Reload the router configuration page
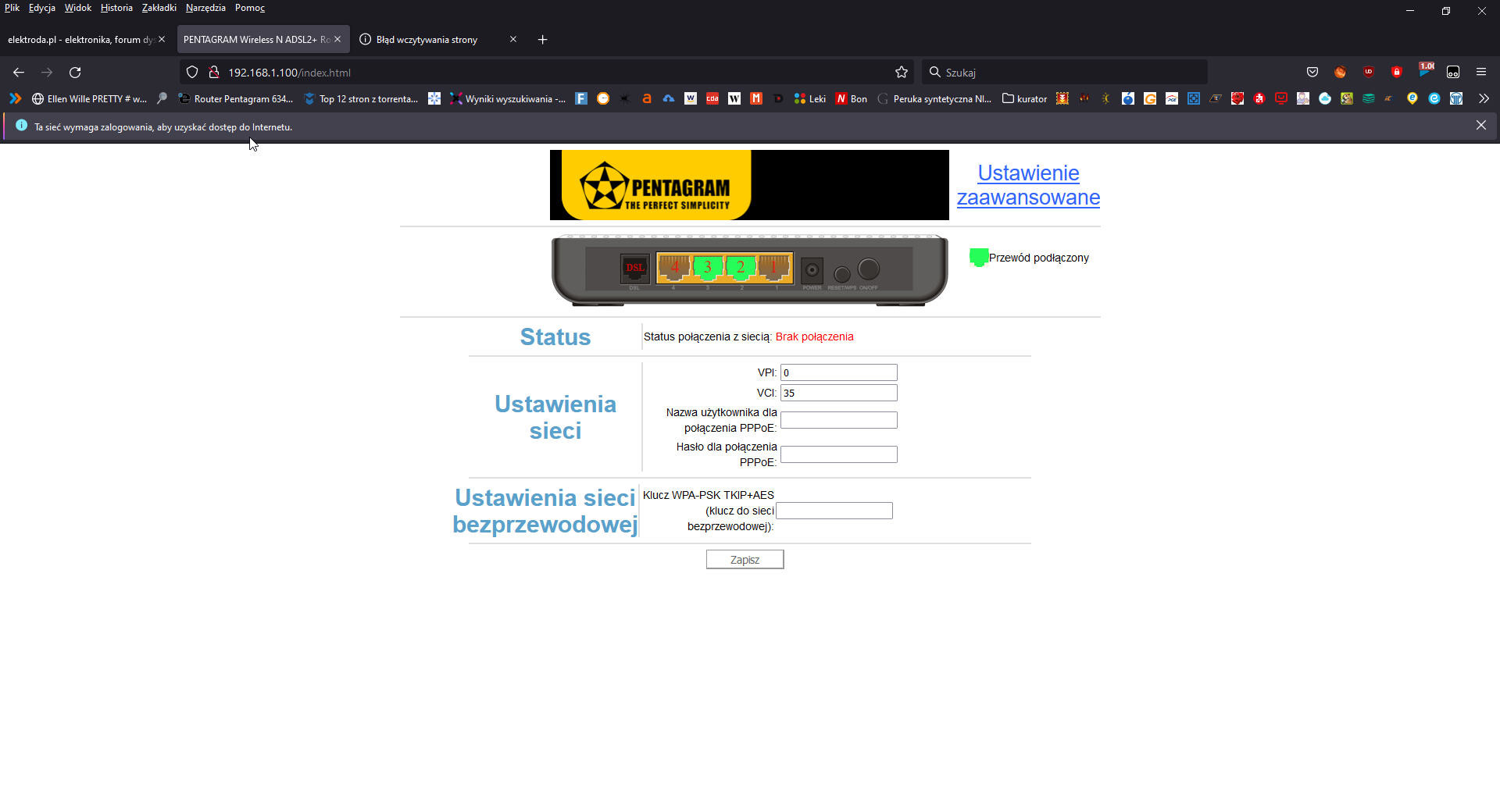Screen dimensions: 1500x812 75,72
